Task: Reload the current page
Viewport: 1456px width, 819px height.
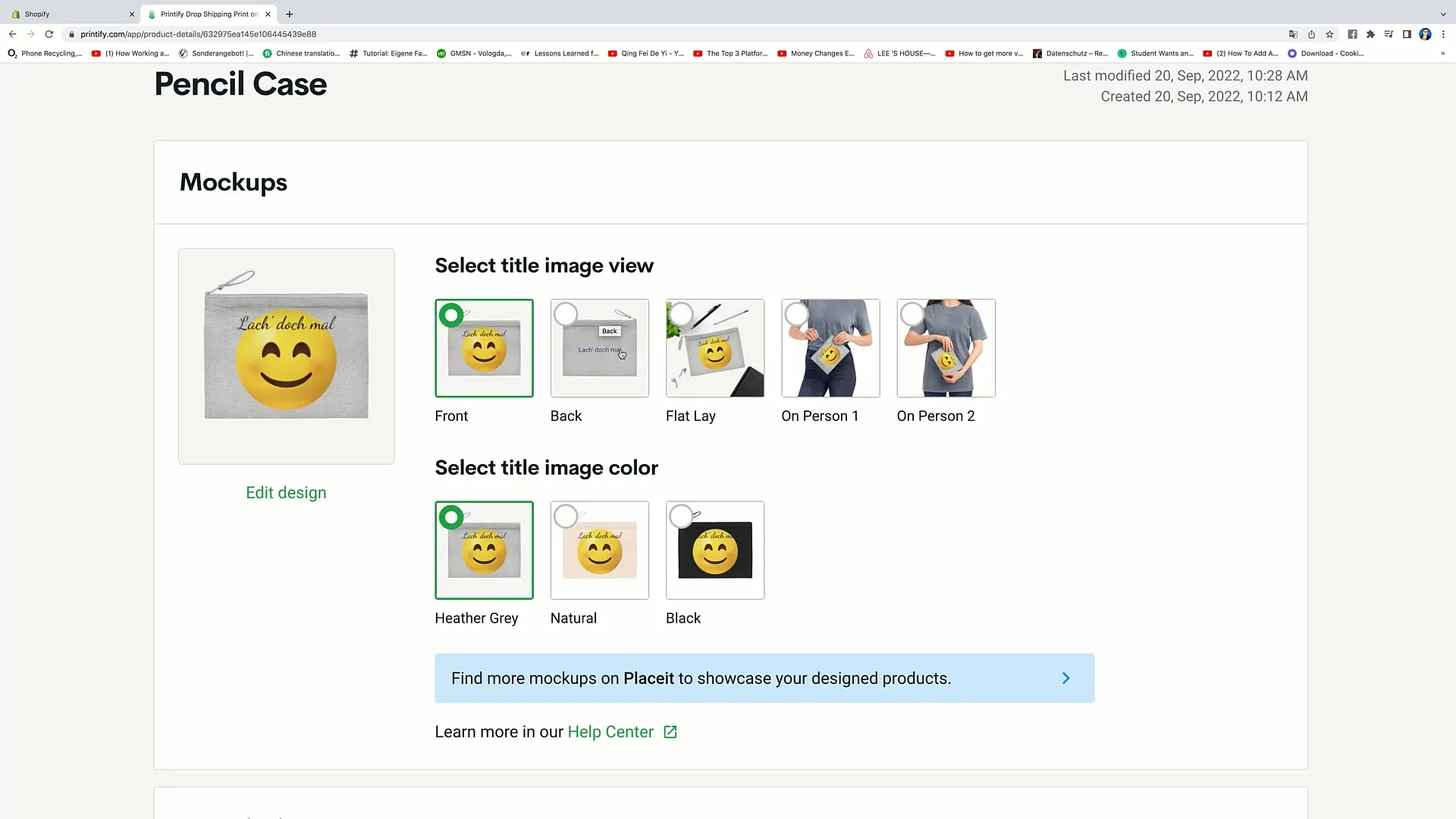Action: pos(49,34)
